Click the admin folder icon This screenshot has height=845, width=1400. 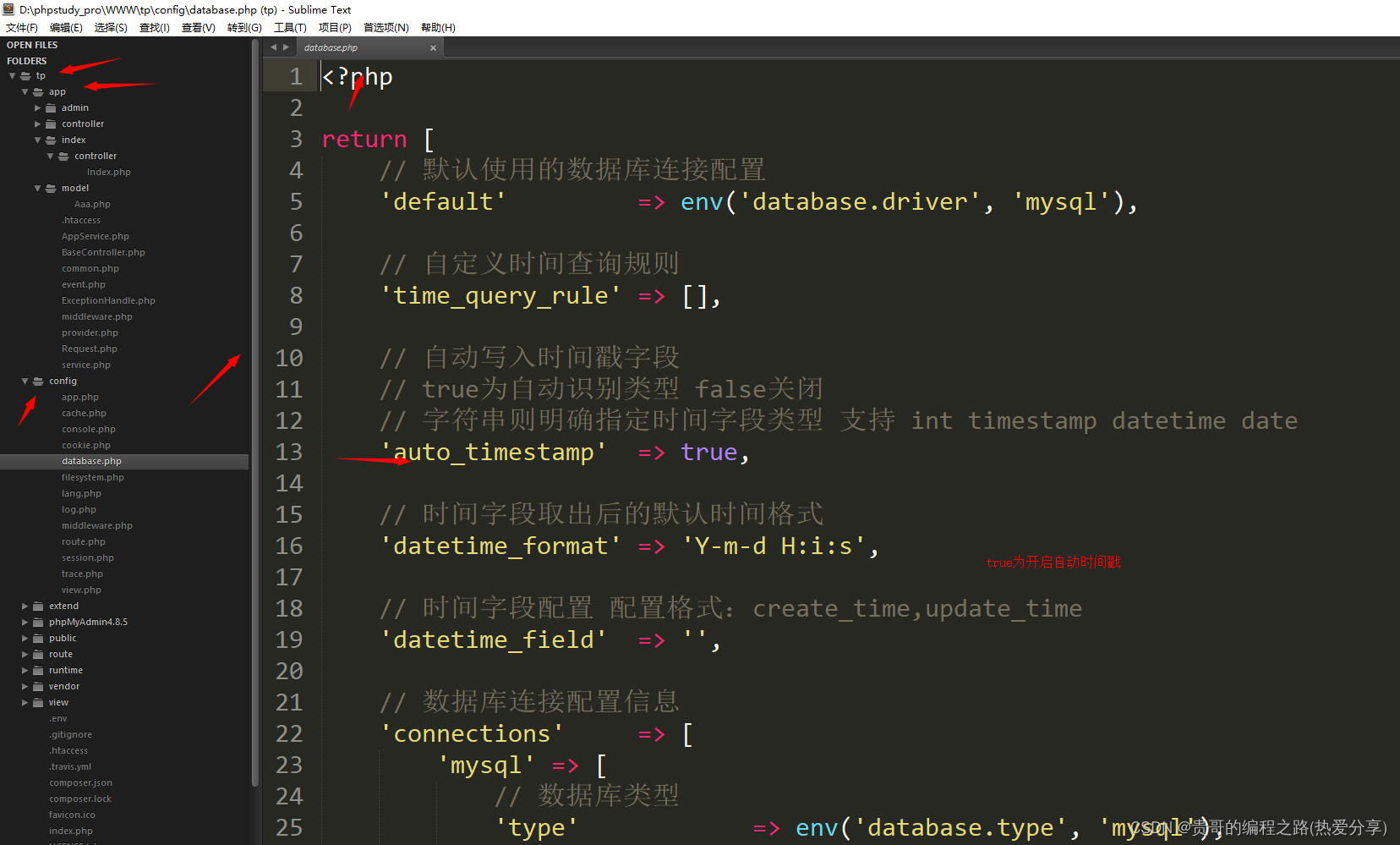[51, 108]
